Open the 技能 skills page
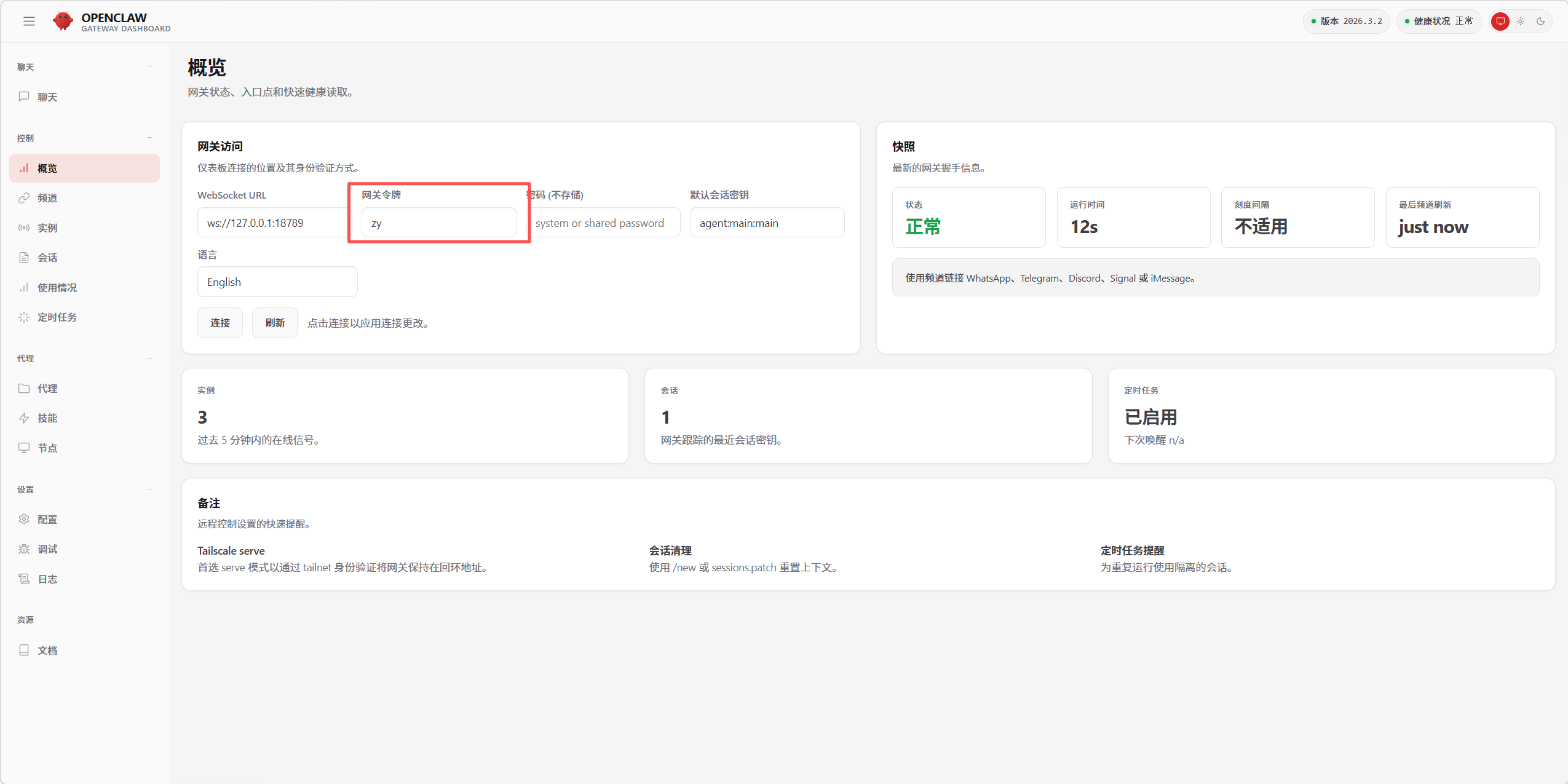Screen dimensions: 1568x784 (x=47, y=418)
